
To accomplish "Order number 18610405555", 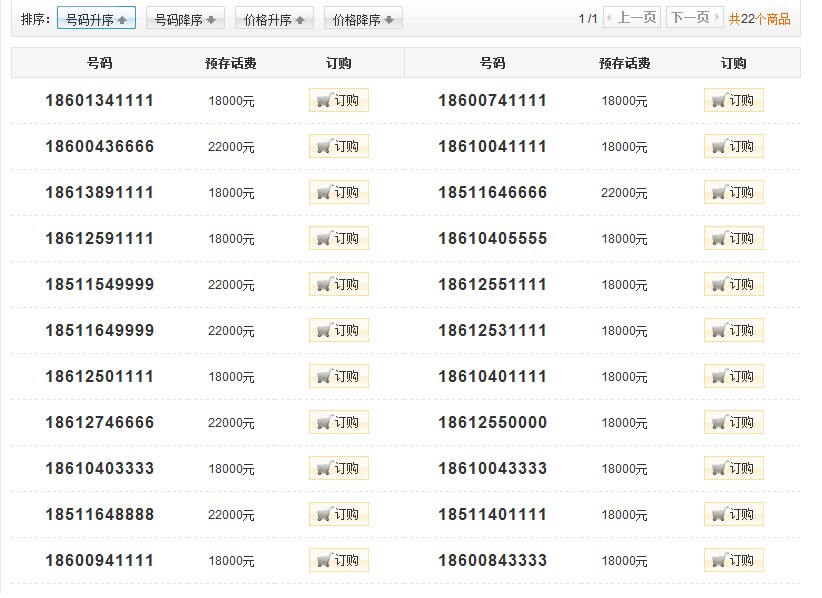I will 733,238.
